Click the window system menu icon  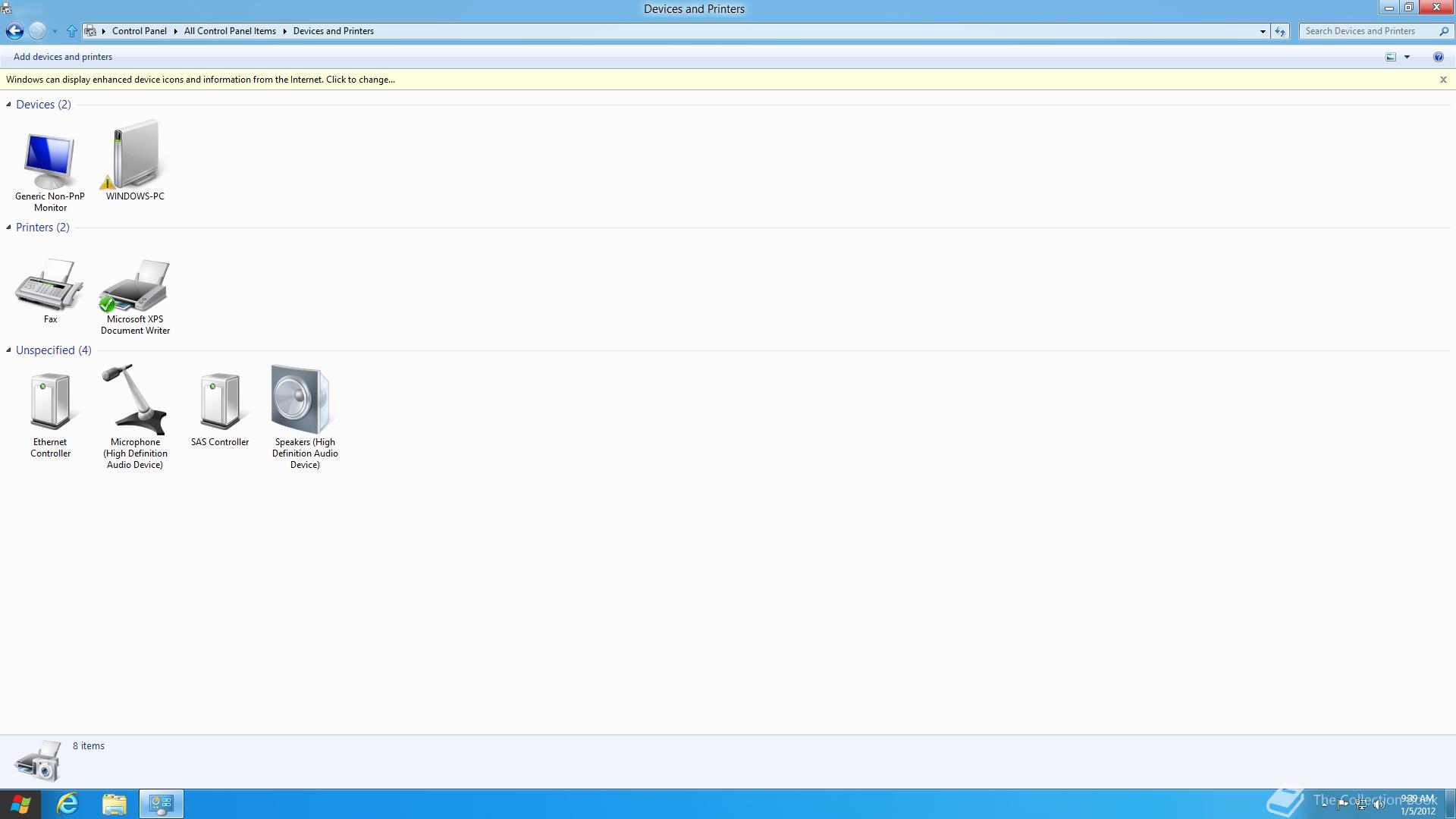pos(6,8)
